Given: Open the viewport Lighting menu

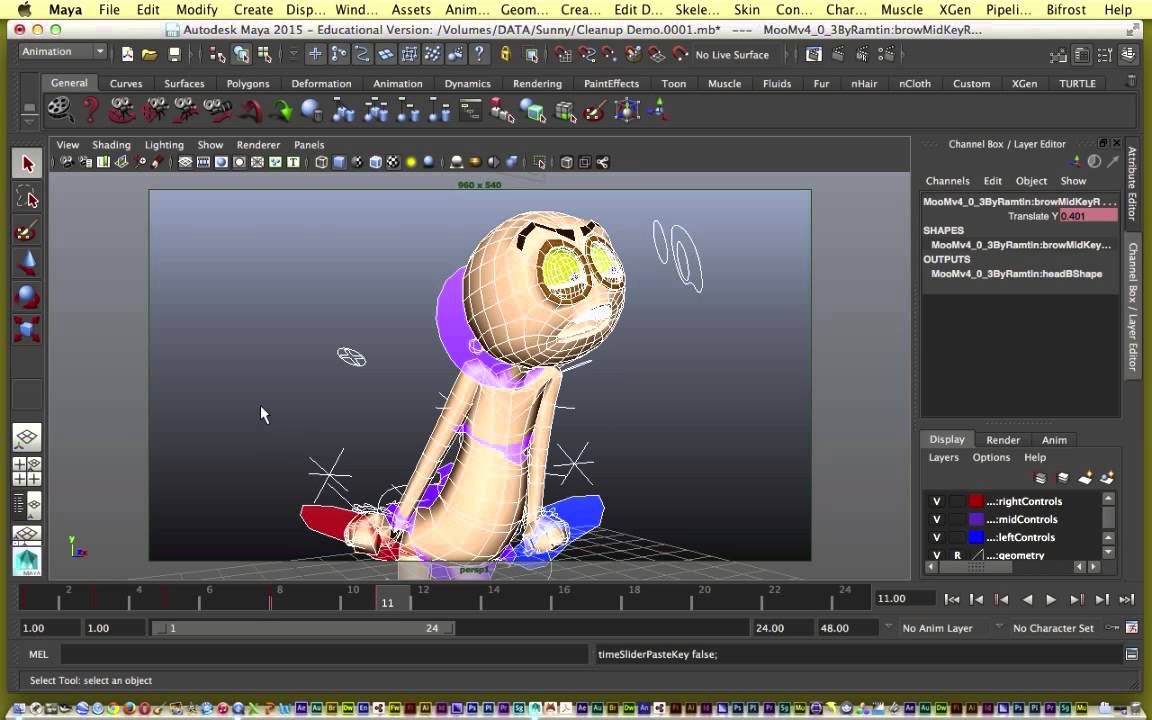Looking at the screenshot, I should (x=164, y=145).
